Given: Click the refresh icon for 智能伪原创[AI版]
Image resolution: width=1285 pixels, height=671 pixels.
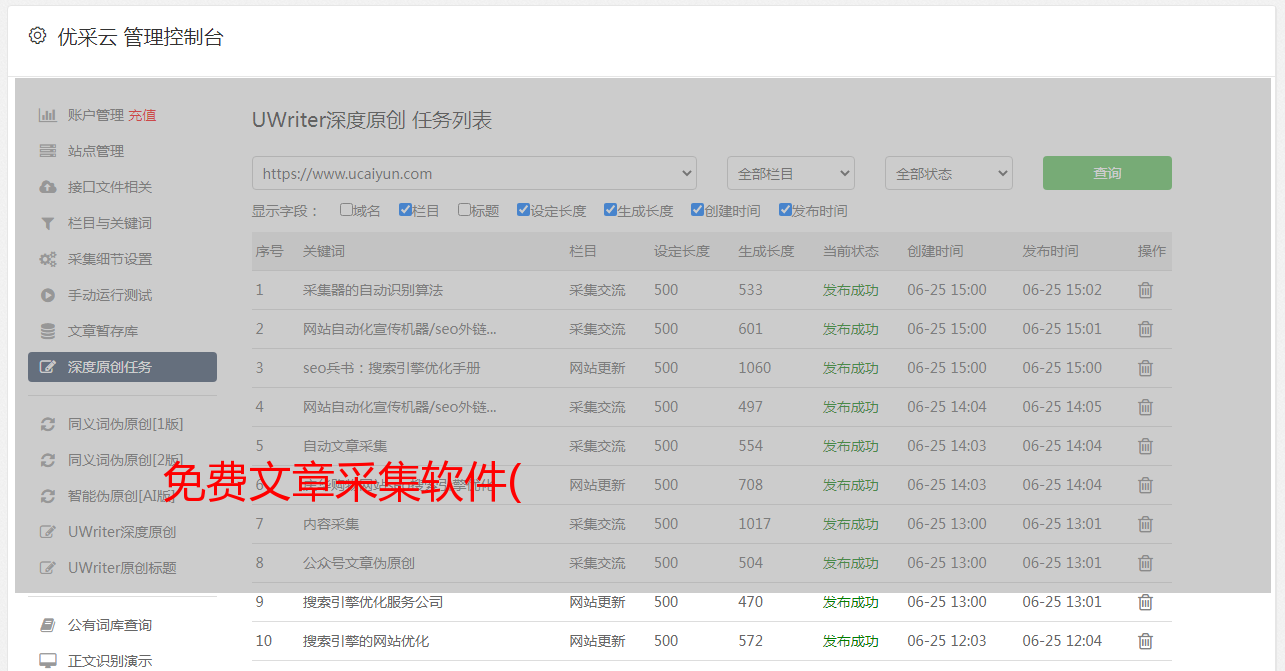Looking at the screenshot, I should pos(47,496).
